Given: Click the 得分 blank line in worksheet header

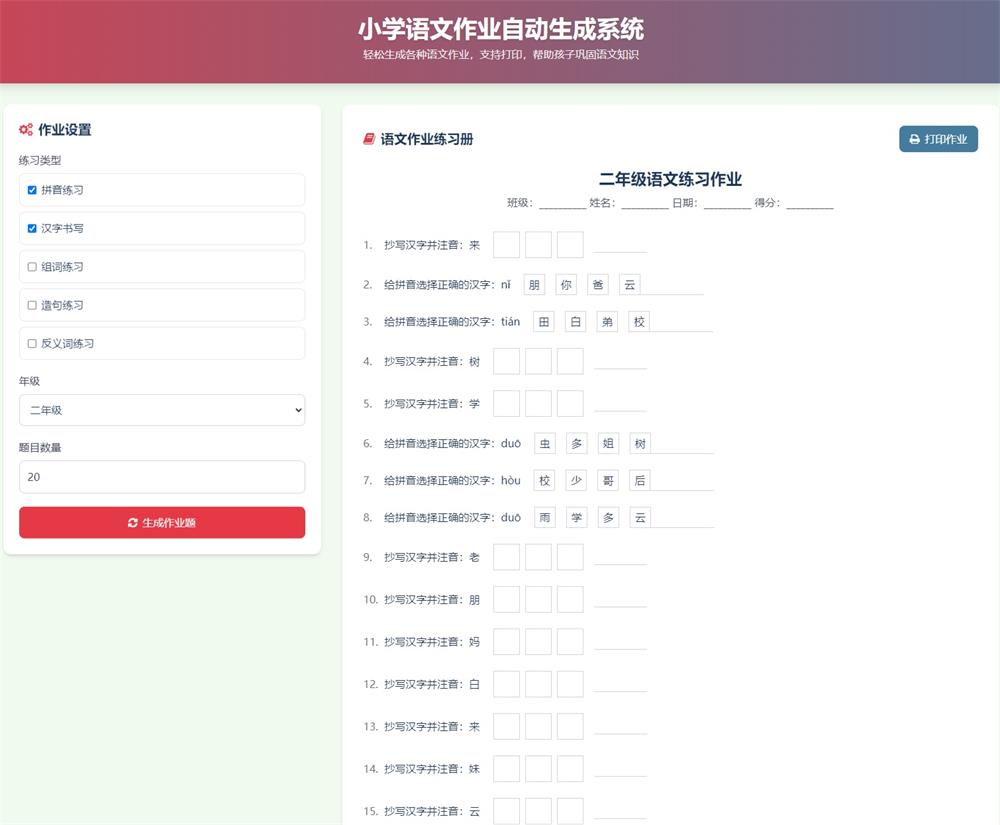Looking at the screenshot, I should click(810, 204).
